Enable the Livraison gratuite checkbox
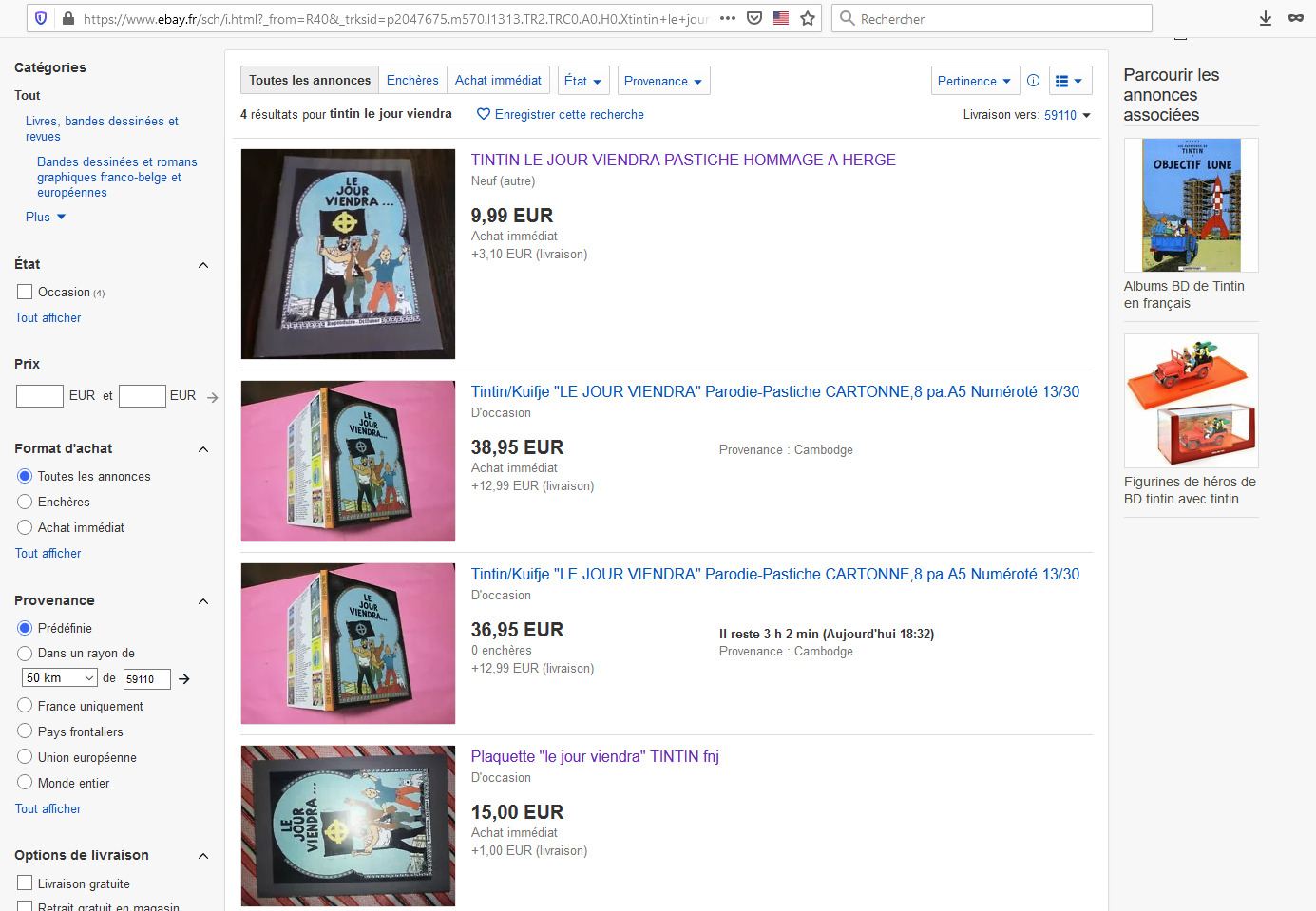 [25, 883]
